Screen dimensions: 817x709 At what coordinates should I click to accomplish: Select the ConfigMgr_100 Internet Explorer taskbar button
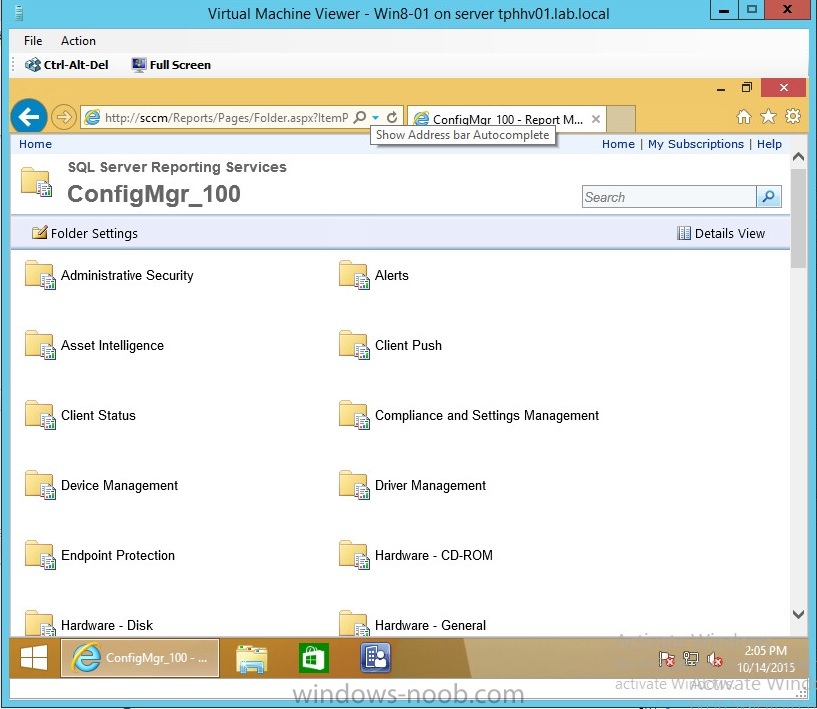click(140, 657)
